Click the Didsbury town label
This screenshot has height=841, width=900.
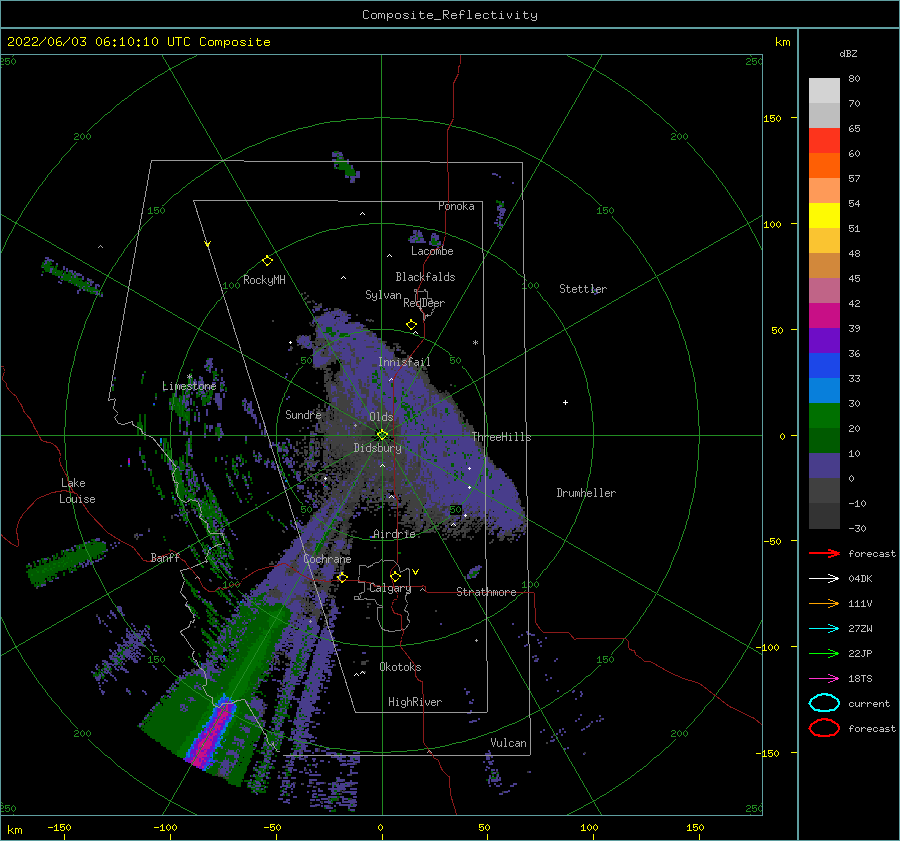coord(377,448)
